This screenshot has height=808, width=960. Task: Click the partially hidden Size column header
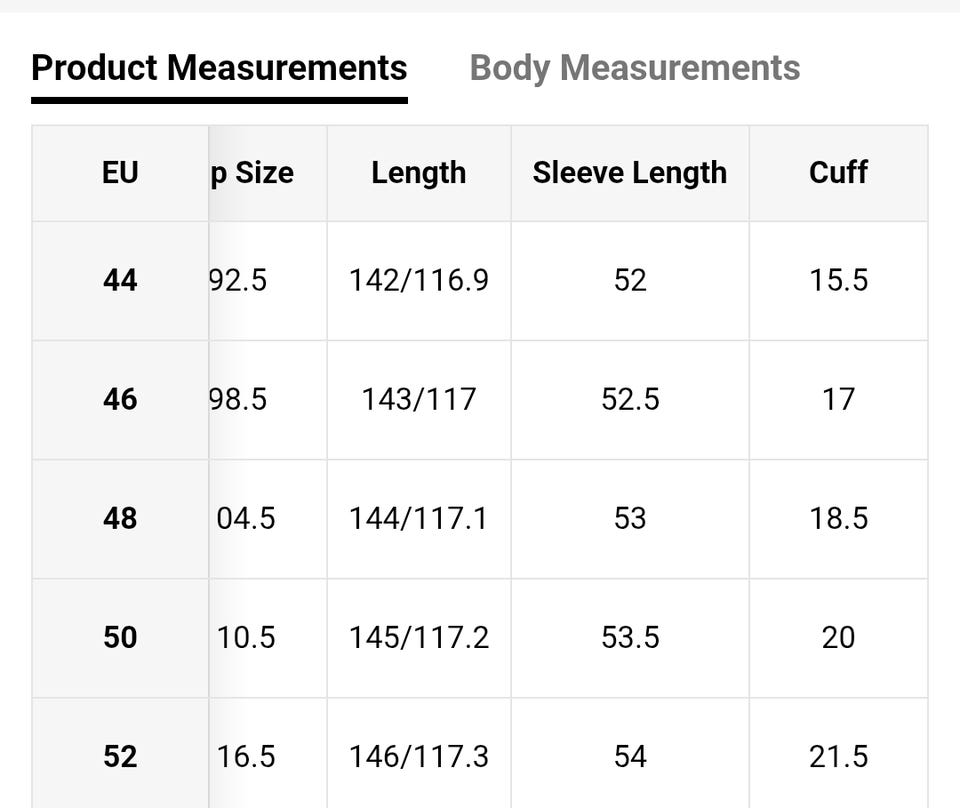click(252, 173)
